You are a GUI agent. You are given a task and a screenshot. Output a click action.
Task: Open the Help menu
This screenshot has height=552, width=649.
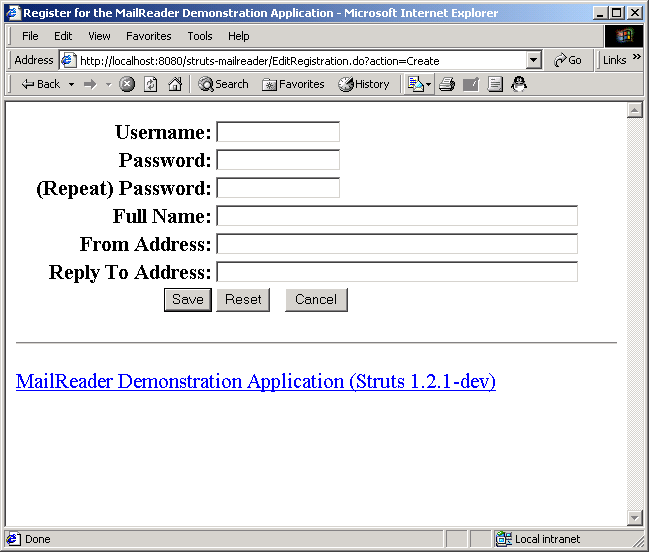[x=239, y=36]
